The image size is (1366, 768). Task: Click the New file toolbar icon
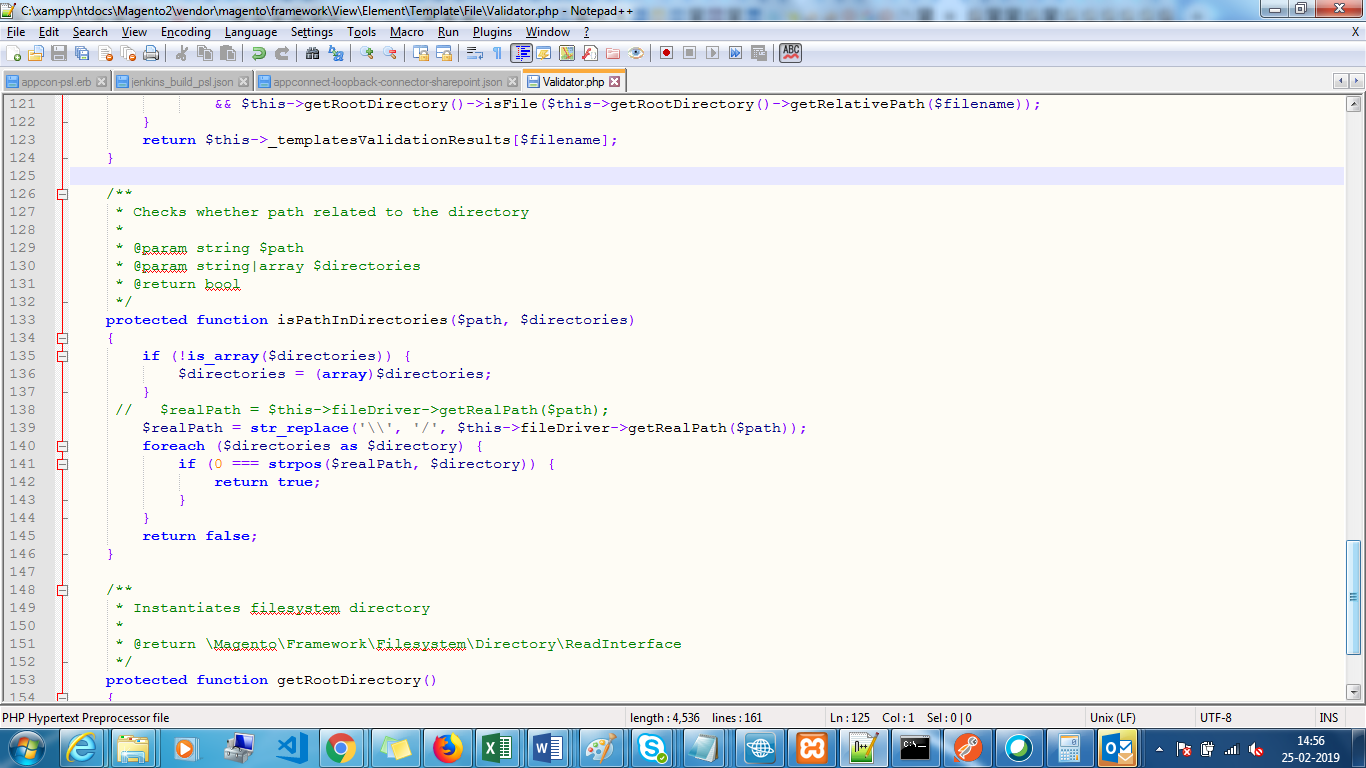tap(14, 53)
